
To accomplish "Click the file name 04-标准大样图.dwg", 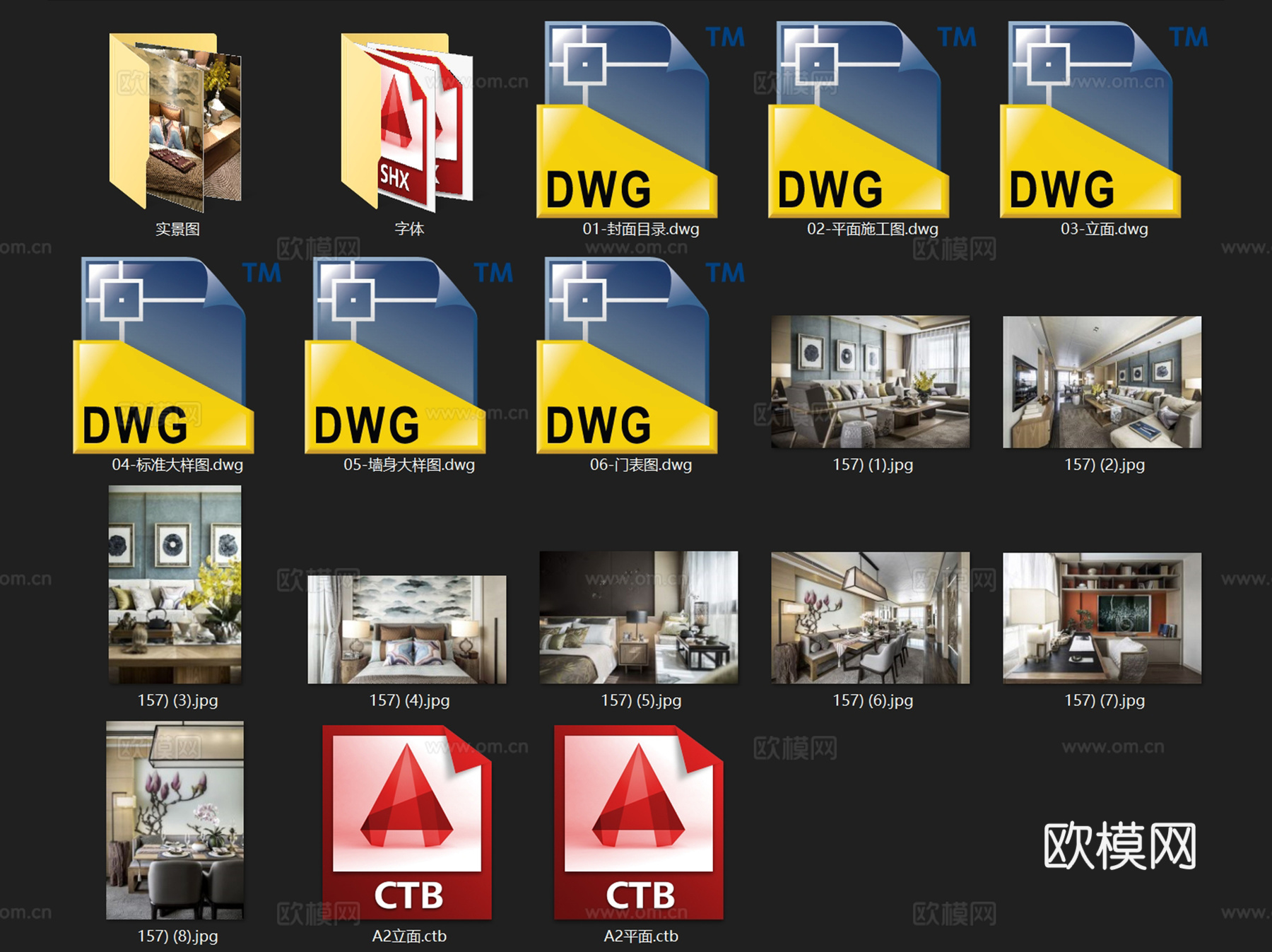I will click(177, 465).
